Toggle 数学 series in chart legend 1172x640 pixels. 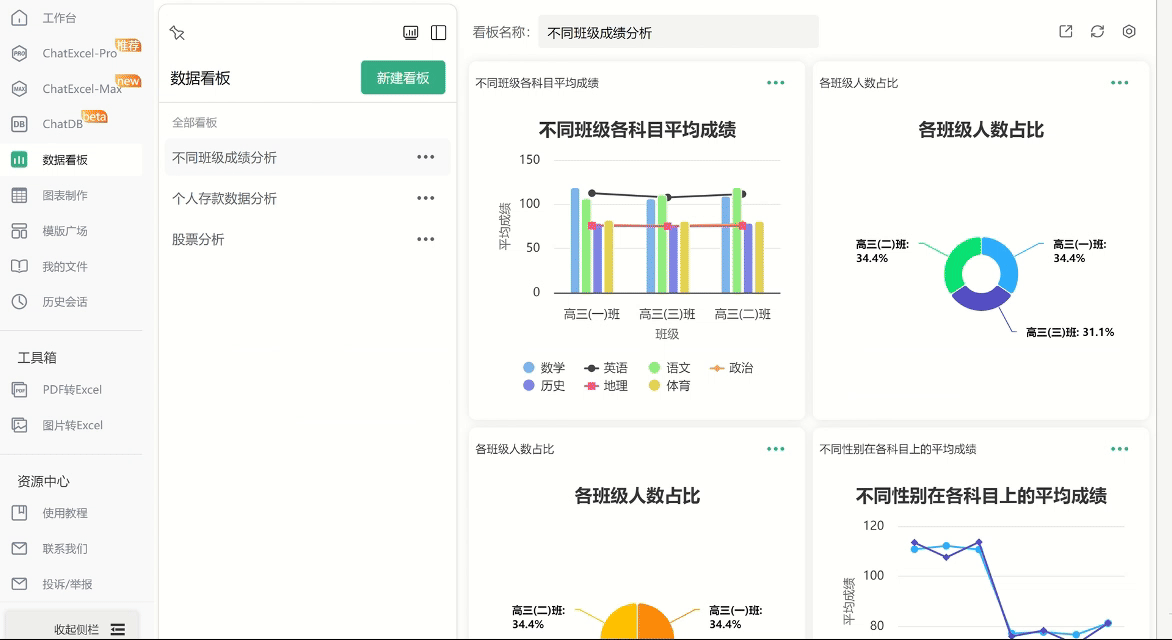click(x=544, y=368)
